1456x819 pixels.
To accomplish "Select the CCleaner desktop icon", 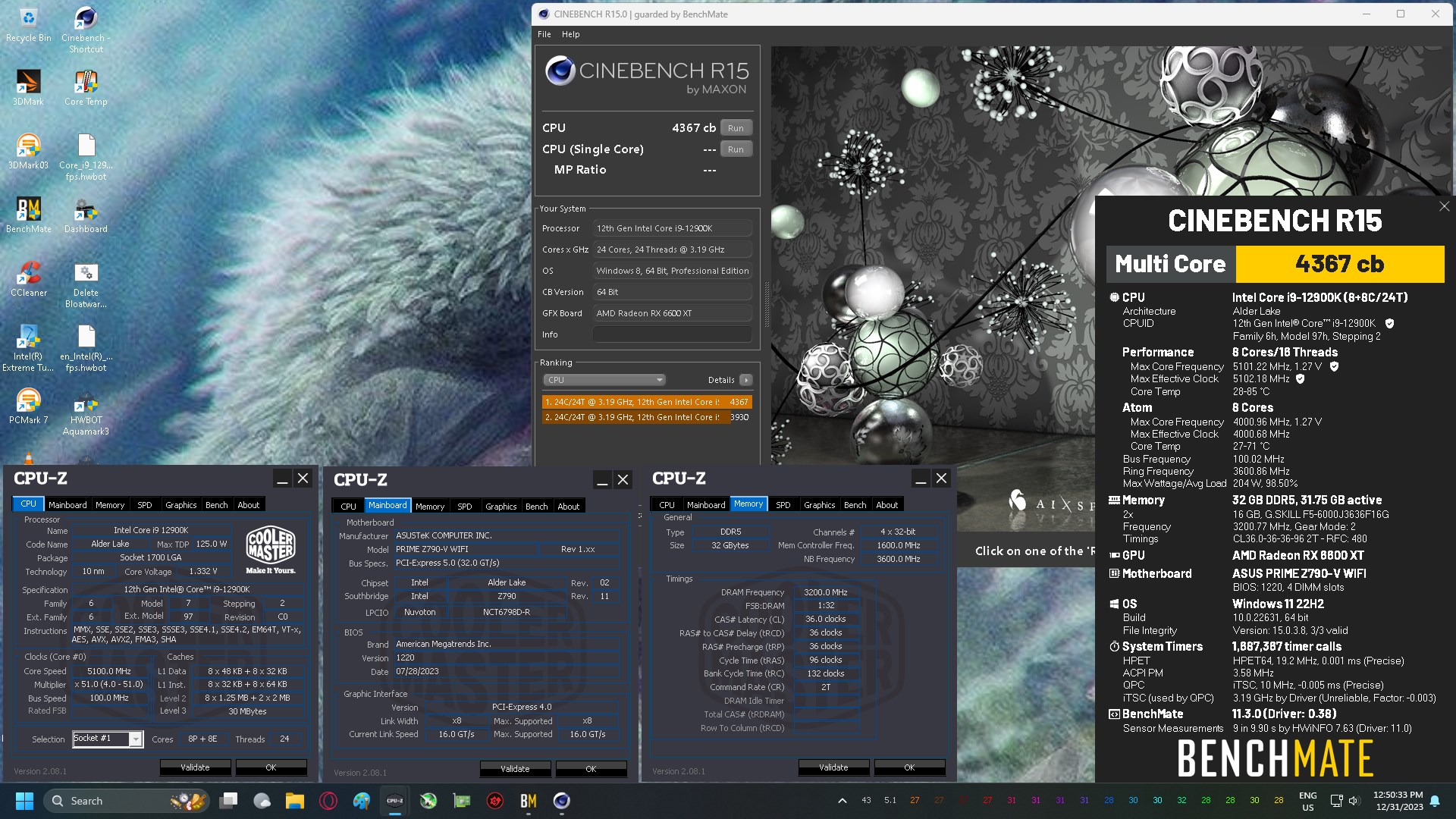I will click(x=28, y=279).
